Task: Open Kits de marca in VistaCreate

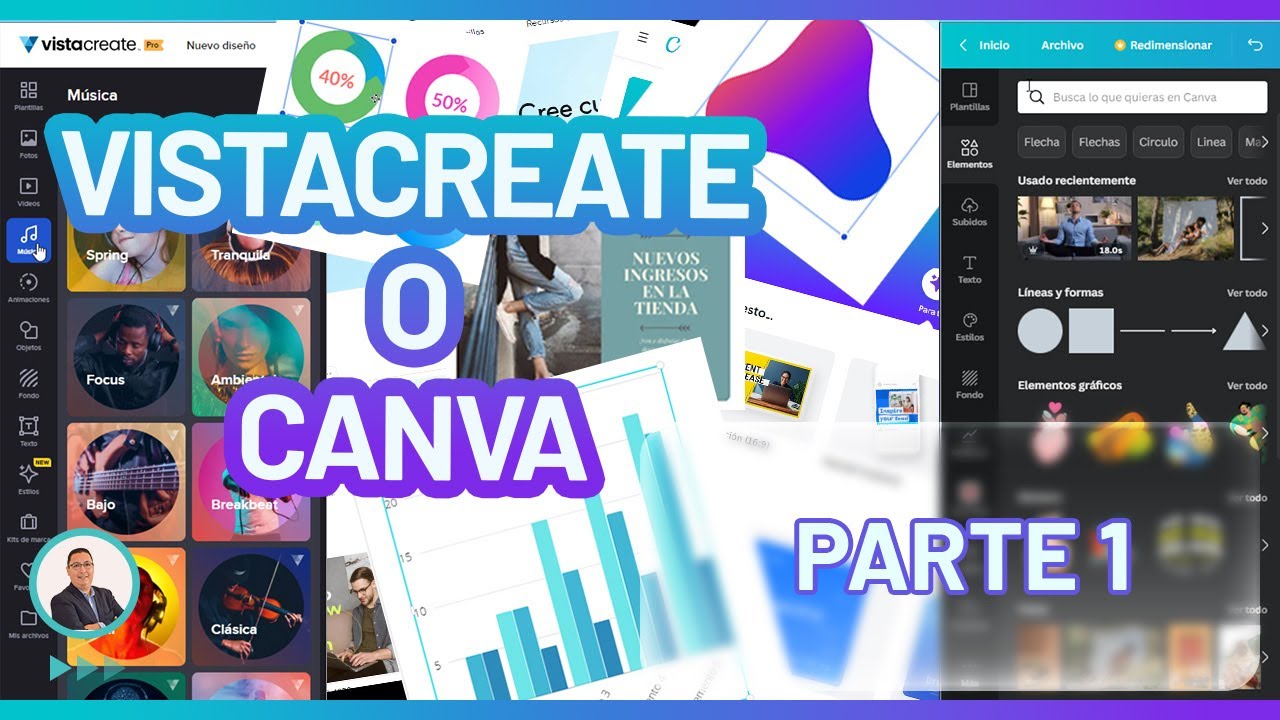Action: pyautogui.click(x=28, y=527)
